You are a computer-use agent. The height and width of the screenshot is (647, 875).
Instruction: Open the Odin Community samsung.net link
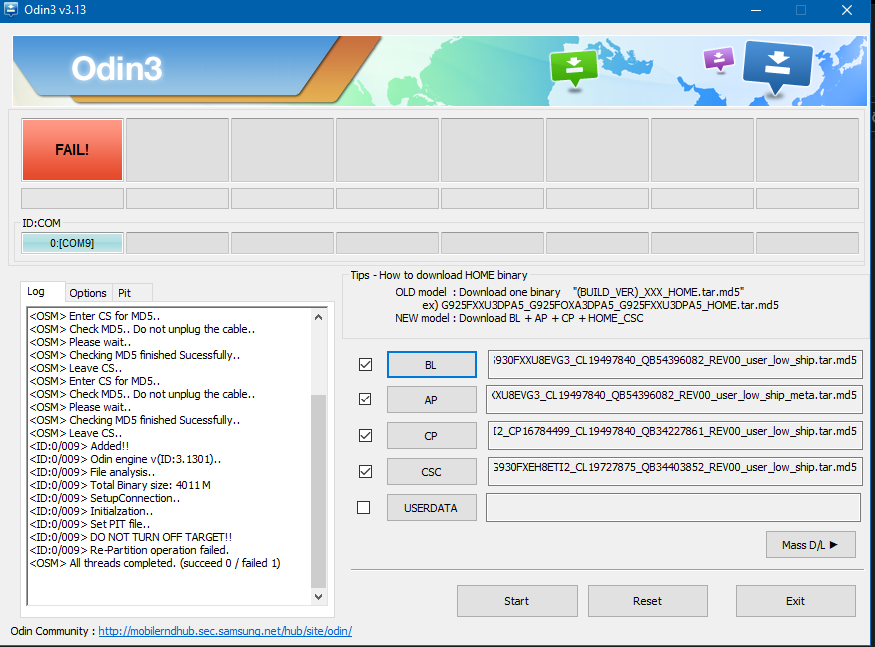point(225,631)
